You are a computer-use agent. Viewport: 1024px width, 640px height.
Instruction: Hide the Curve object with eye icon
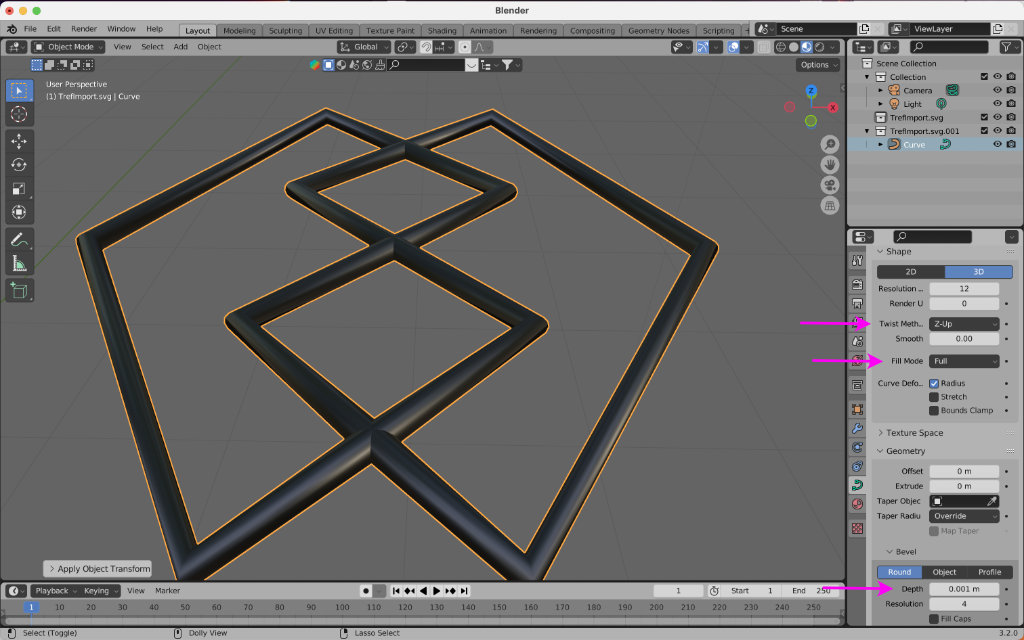coord(997,145)
